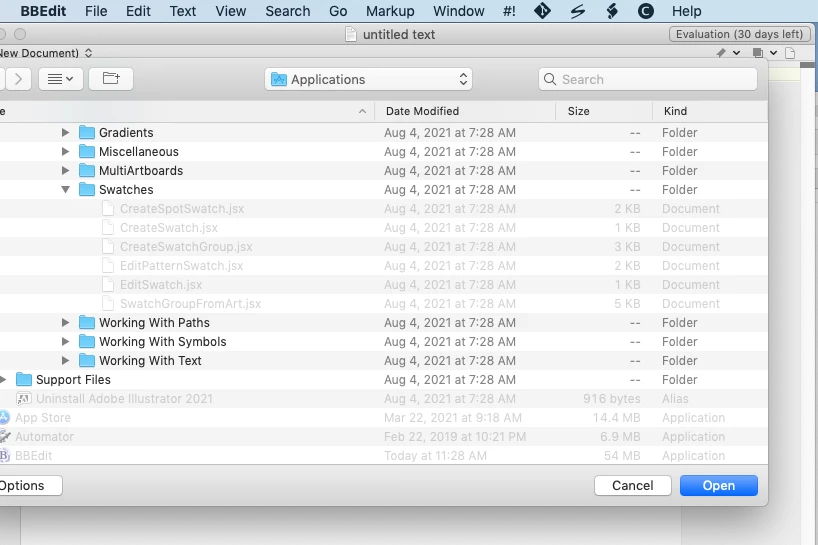Click the EditSwatch.jsx file name

pos(161,285)
